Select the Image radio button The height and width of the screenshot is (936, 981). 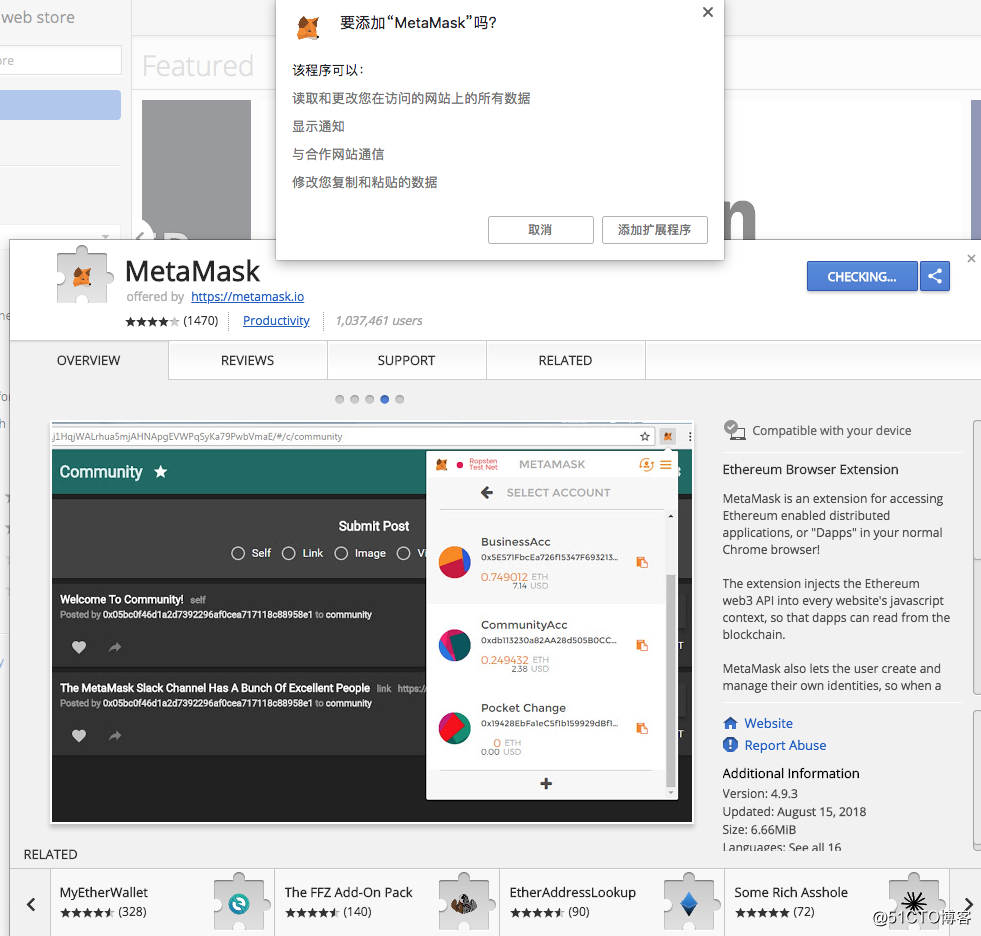(341, 553)
